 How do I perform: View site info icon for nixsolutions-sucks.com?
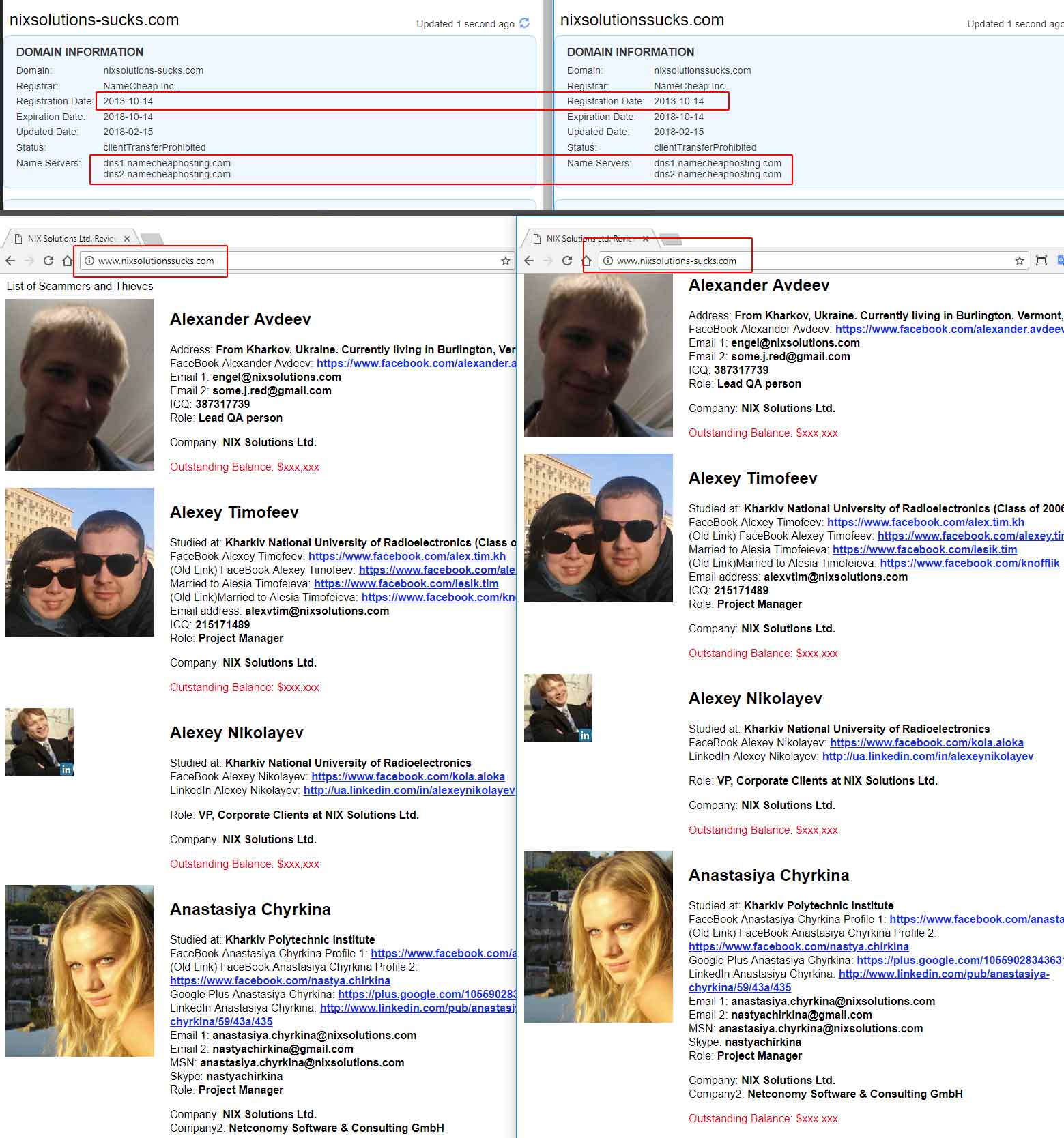tap(607, 261)
